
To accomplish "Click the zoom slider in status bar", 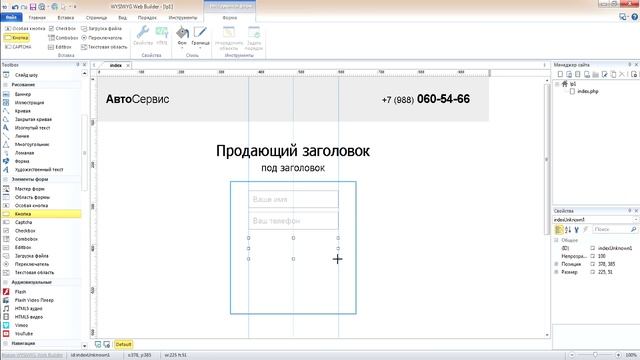I will point(595,356).
